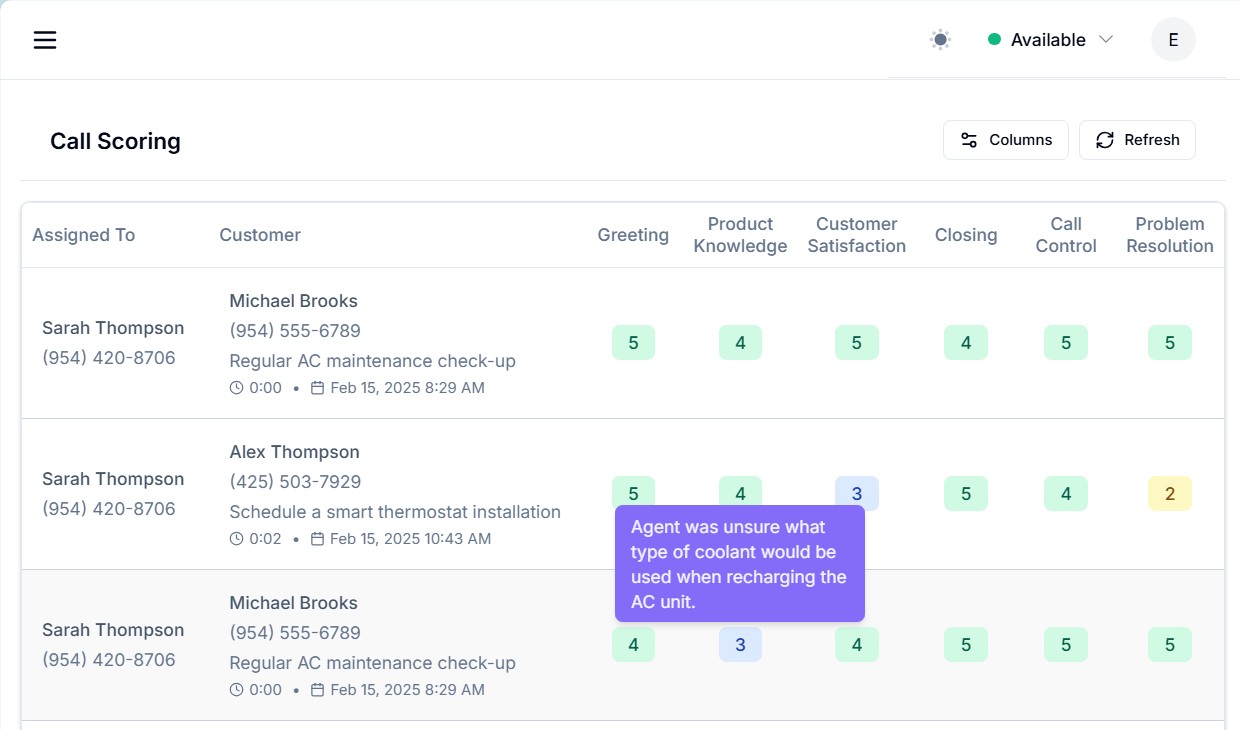Open the hamburger navigation menu
This screenshot has height=730, width=1240.
[x=45, y=40]
